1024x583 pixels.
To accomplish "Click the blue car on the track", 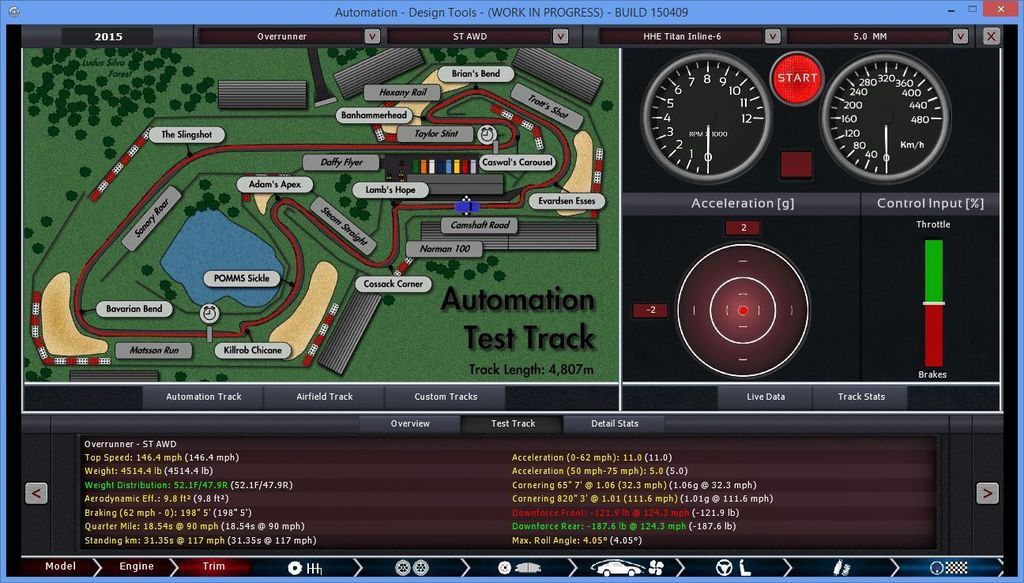I will point(466,207).
